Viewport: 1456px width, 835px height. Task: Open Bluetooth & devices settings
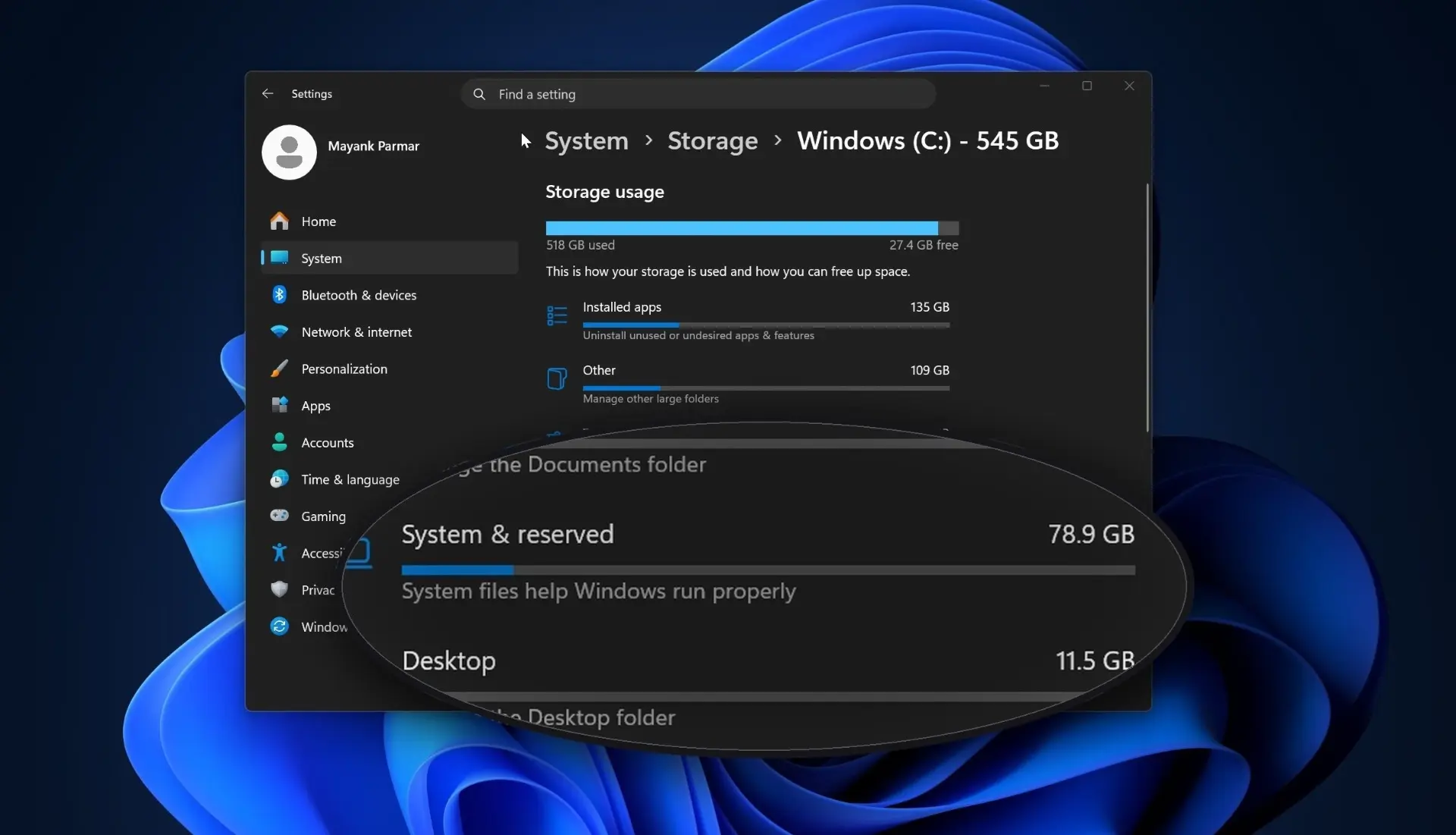pos(390,295)
